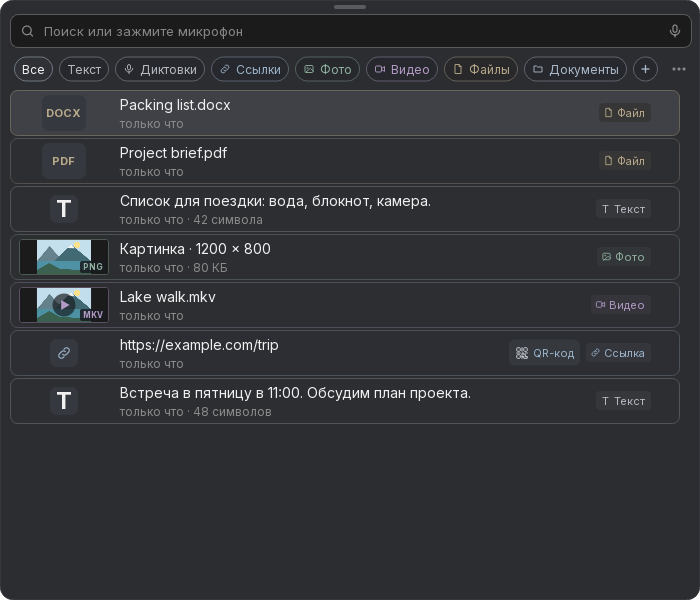The width and height of the screenshot is (700, 600).
Task: Click the T icon of Список для поездки
Action: point(64,209)
